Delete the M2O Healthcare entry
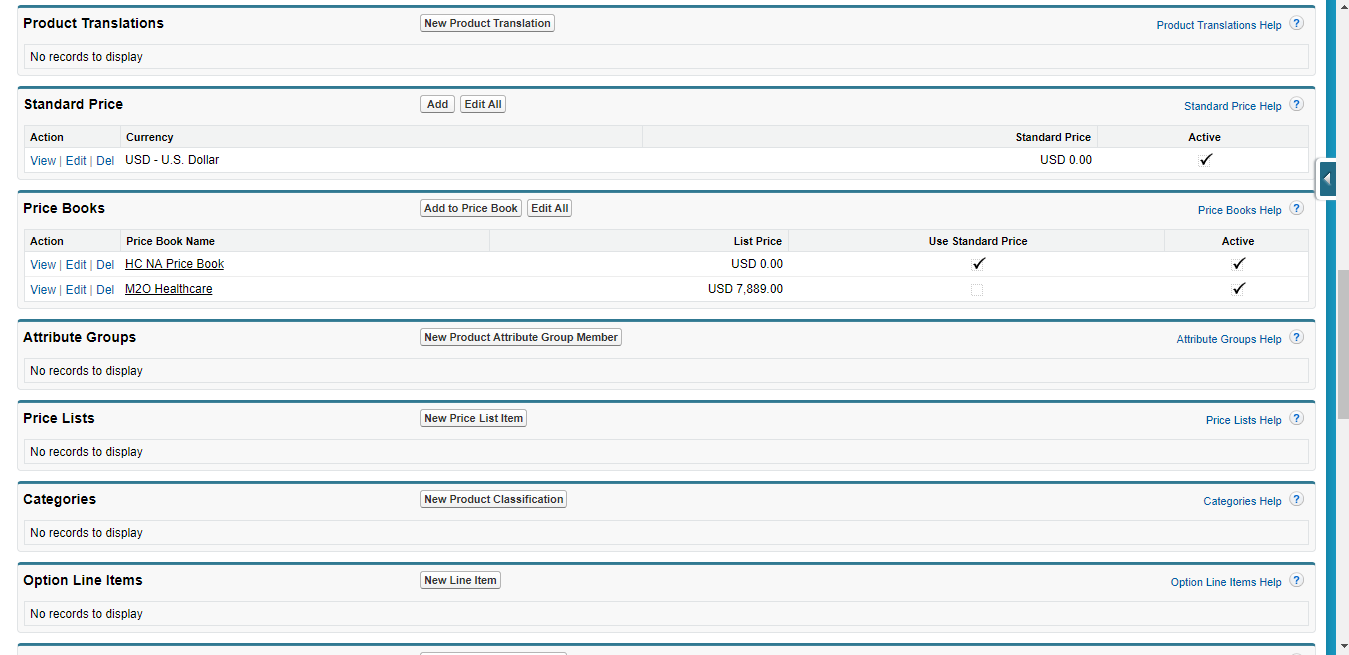This screenshot has height=655, width=1349. point(105,290)
